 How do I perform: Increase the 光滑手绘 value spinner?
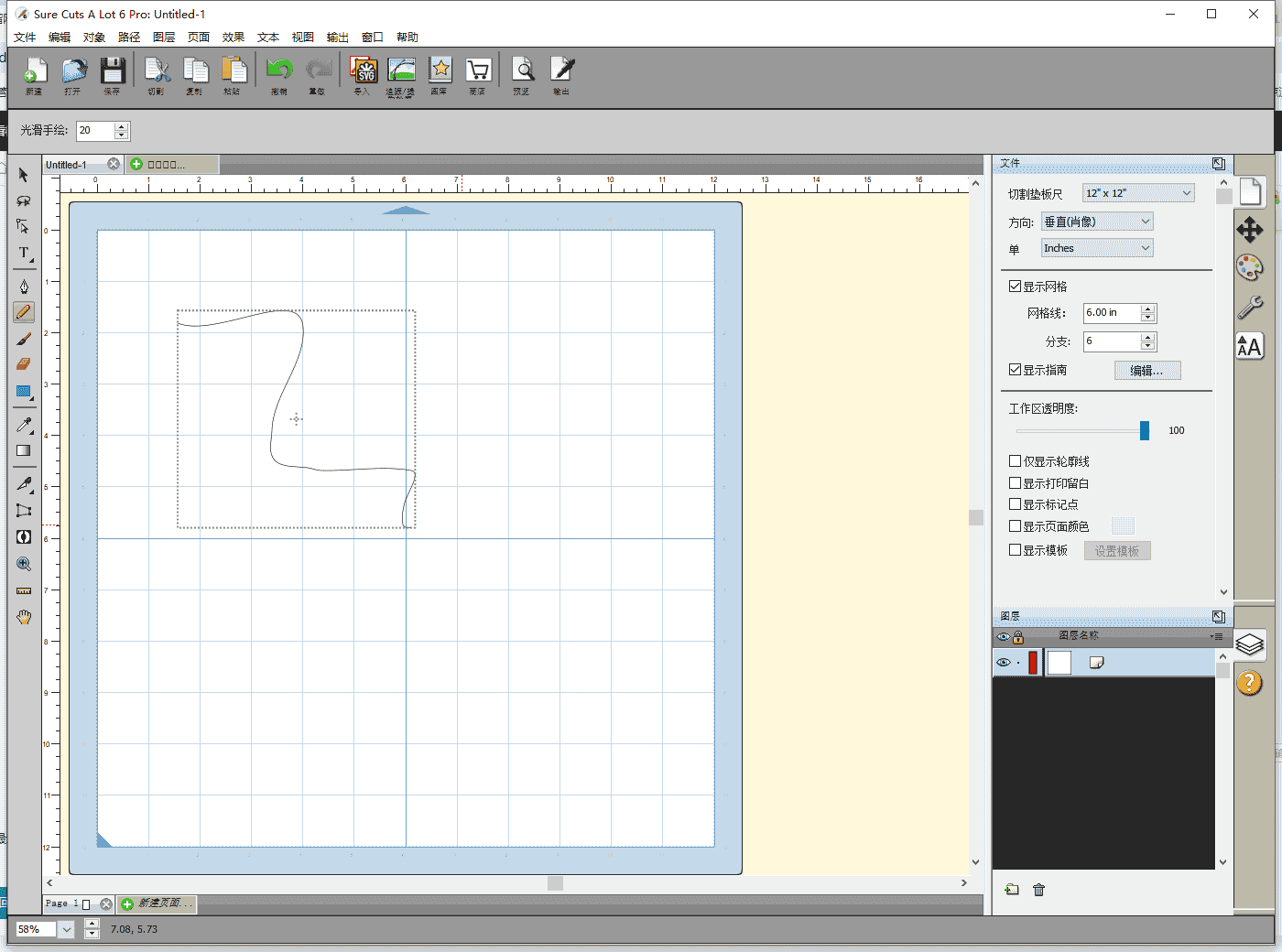122,126
